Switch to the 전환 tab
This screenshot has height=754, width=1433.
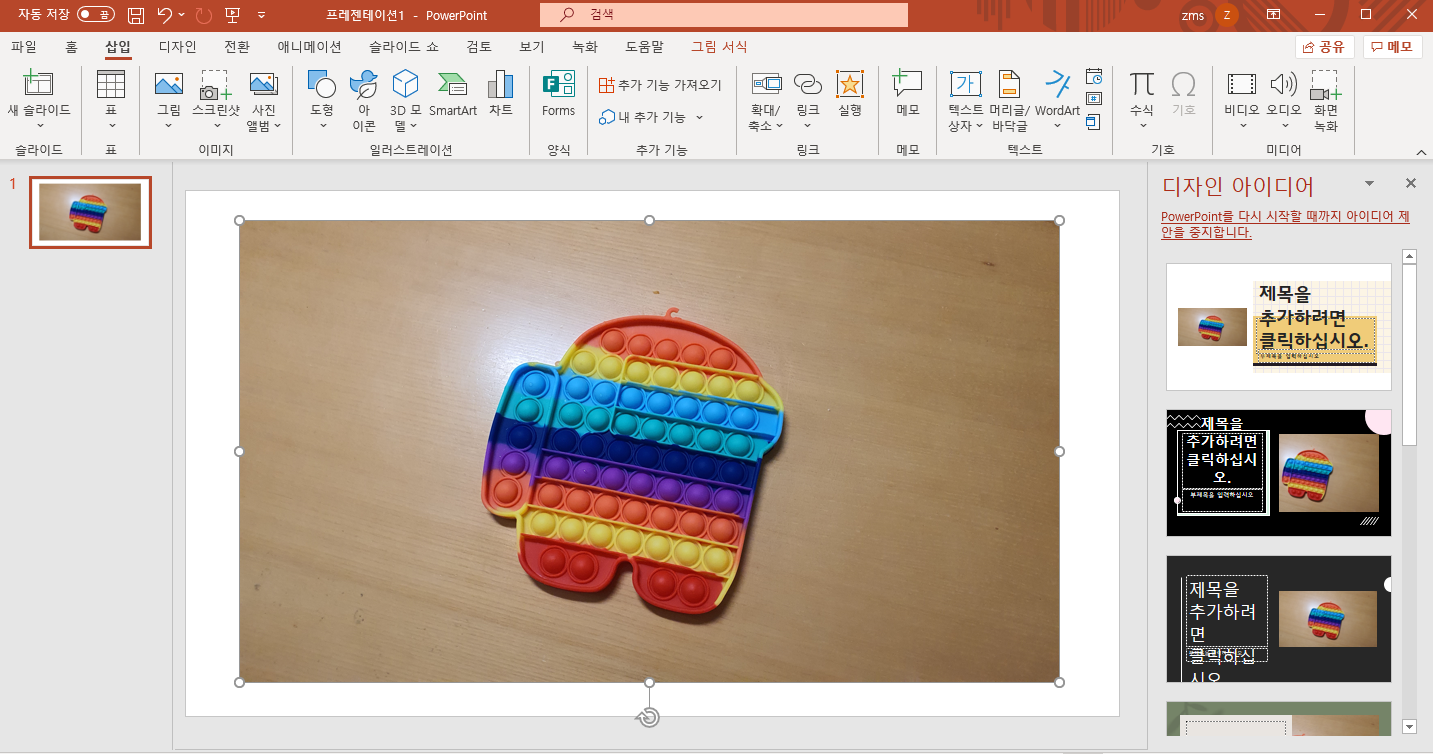click(x=237, y=46)
